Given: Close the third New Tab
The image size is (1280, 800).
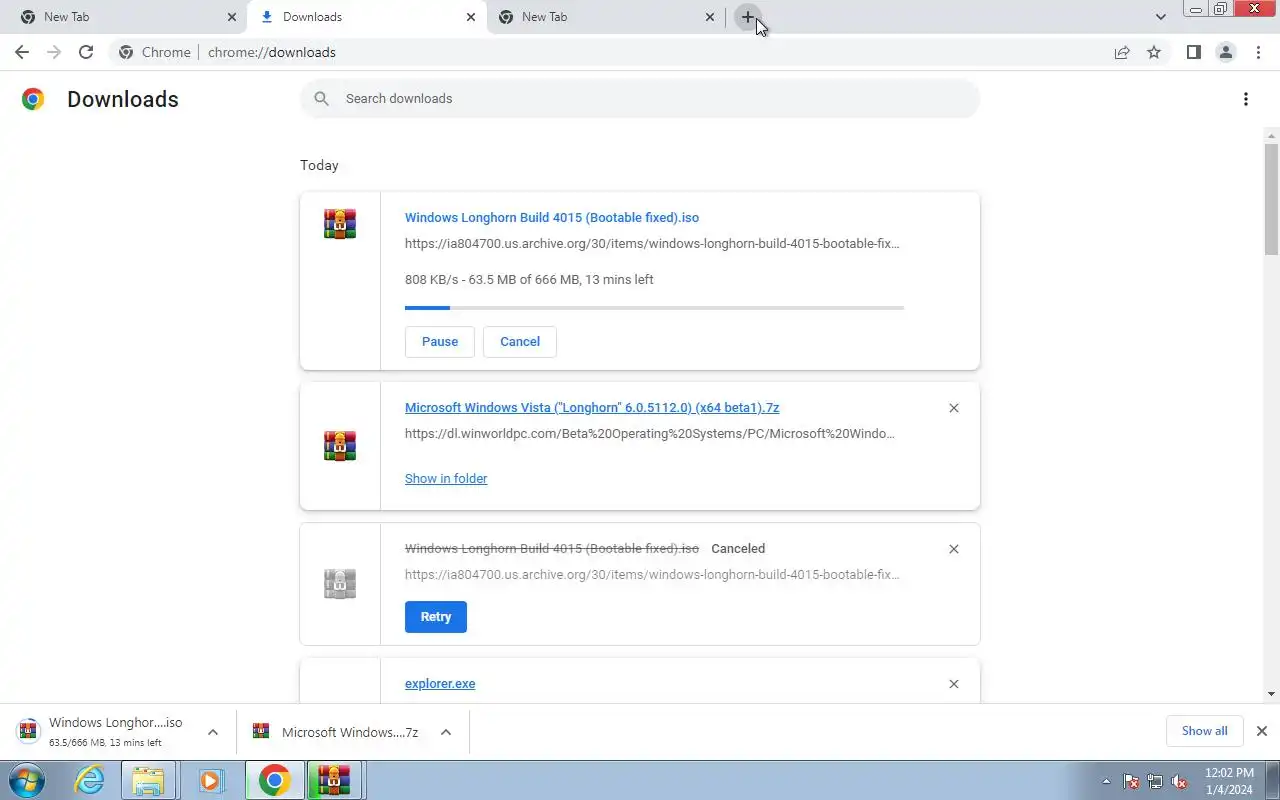Looking at the screenshot, I should (x=710, y=17).
